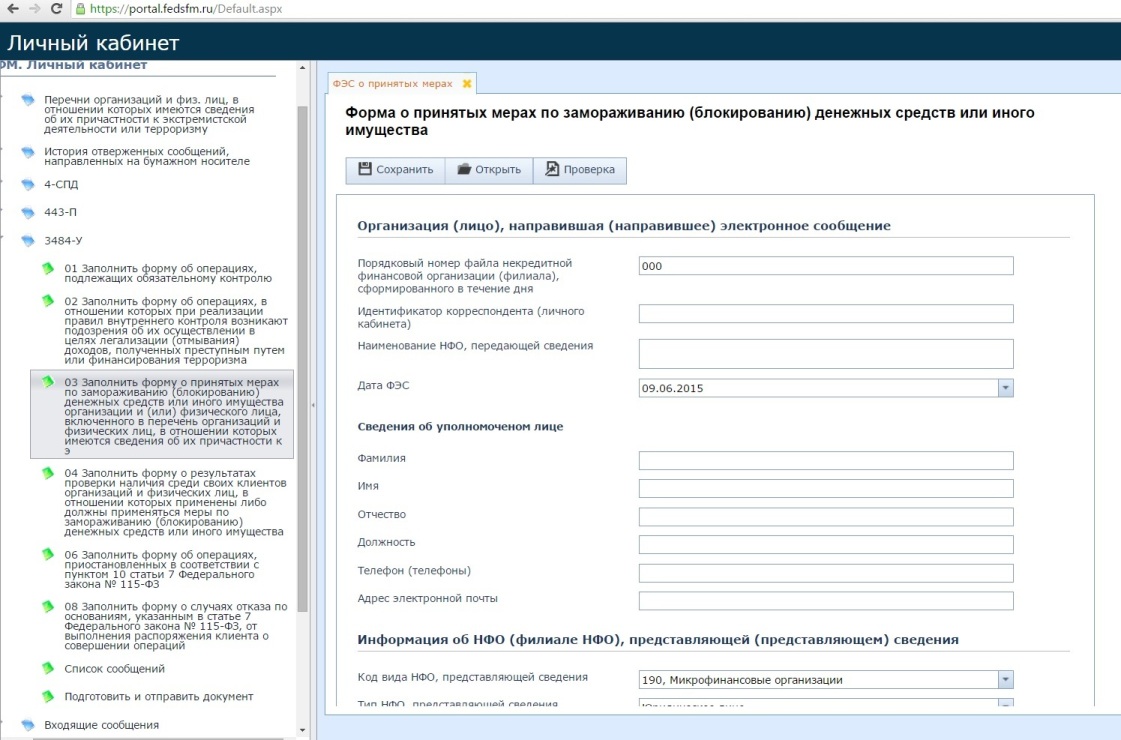
Task: Click the Открыть button
Action: pos(489,170)
